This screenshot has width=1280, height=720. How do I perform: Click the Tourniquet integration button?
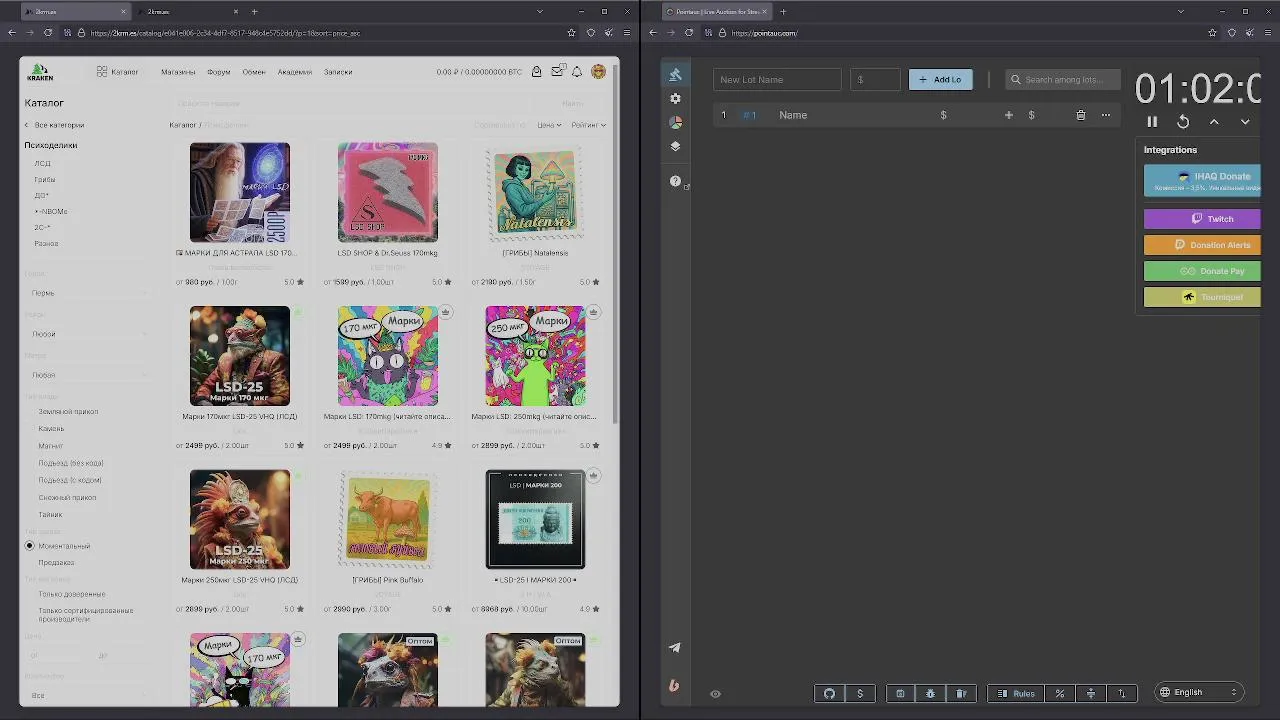[x=1202, y=297]
